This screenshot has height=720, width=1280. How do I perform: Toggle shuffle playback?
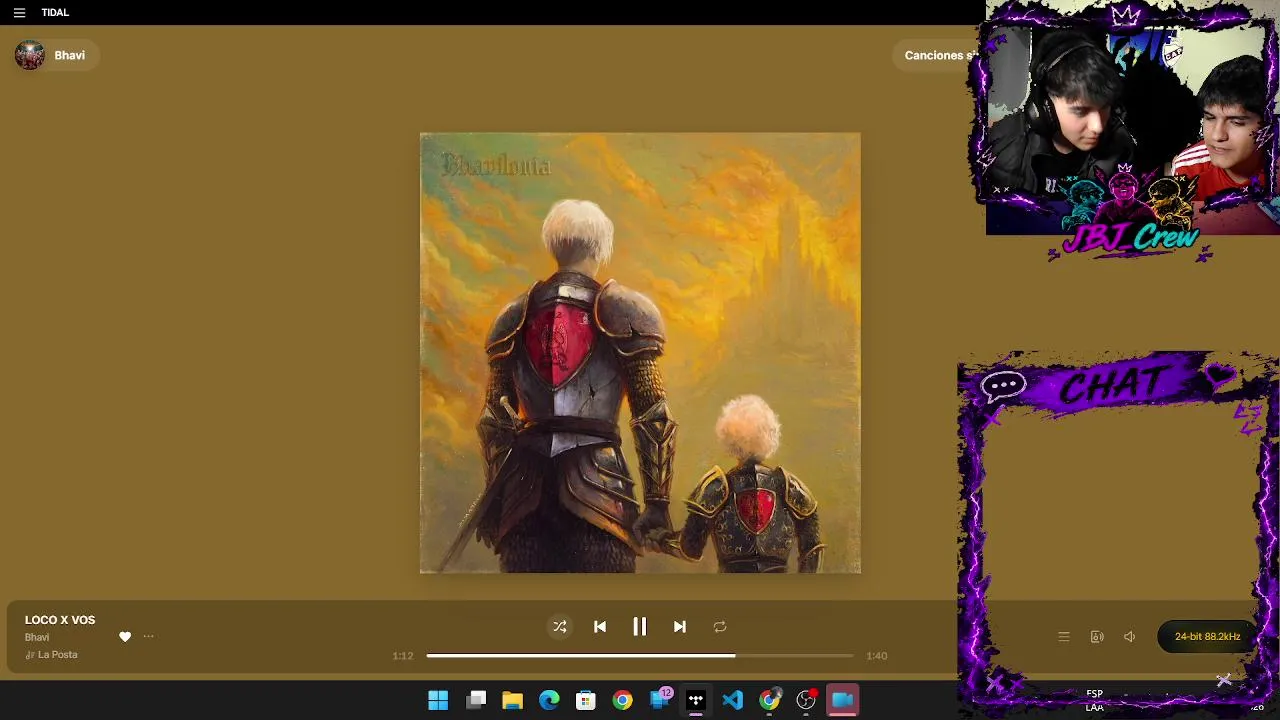coord(560,627)
